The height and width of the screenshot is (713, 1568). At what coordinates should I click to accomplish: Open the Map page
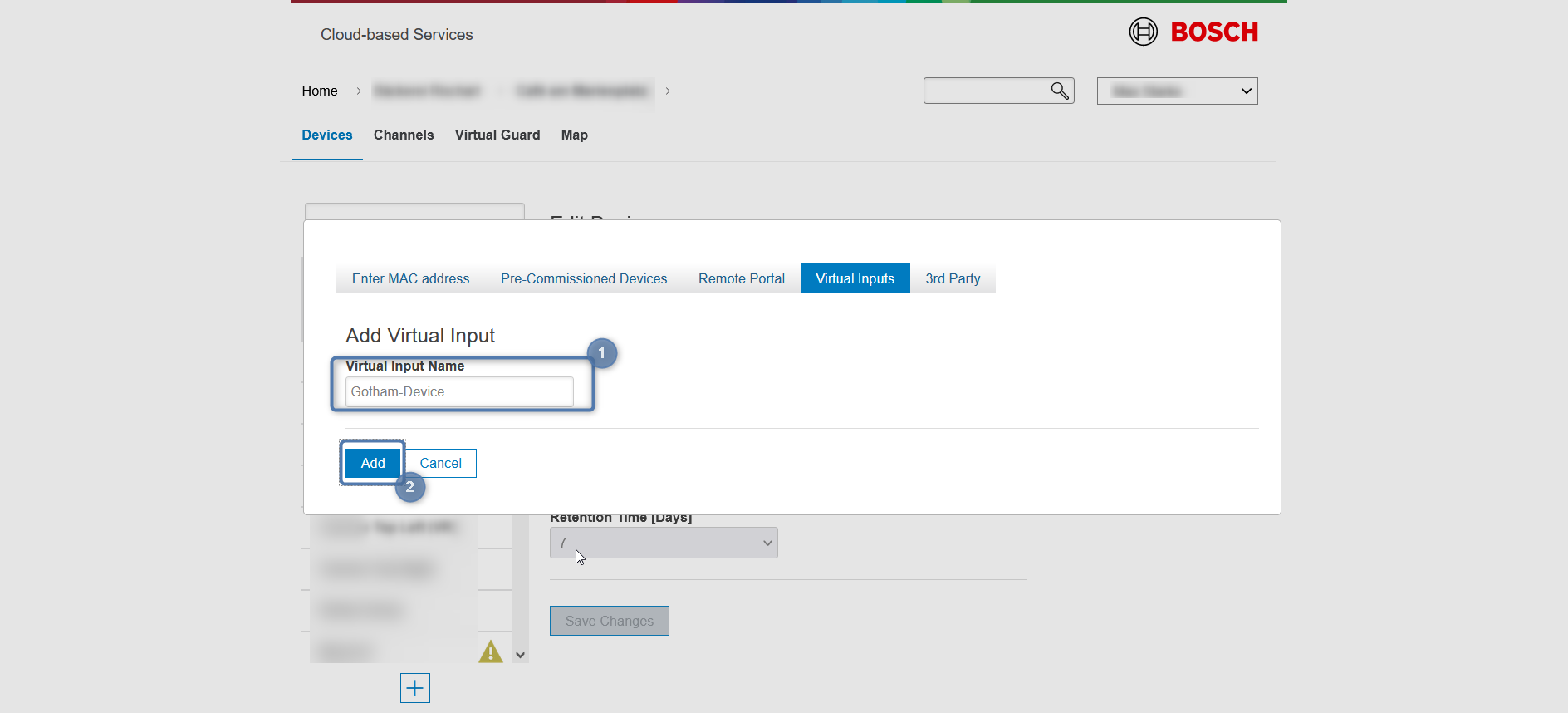[x=574, y=135]
